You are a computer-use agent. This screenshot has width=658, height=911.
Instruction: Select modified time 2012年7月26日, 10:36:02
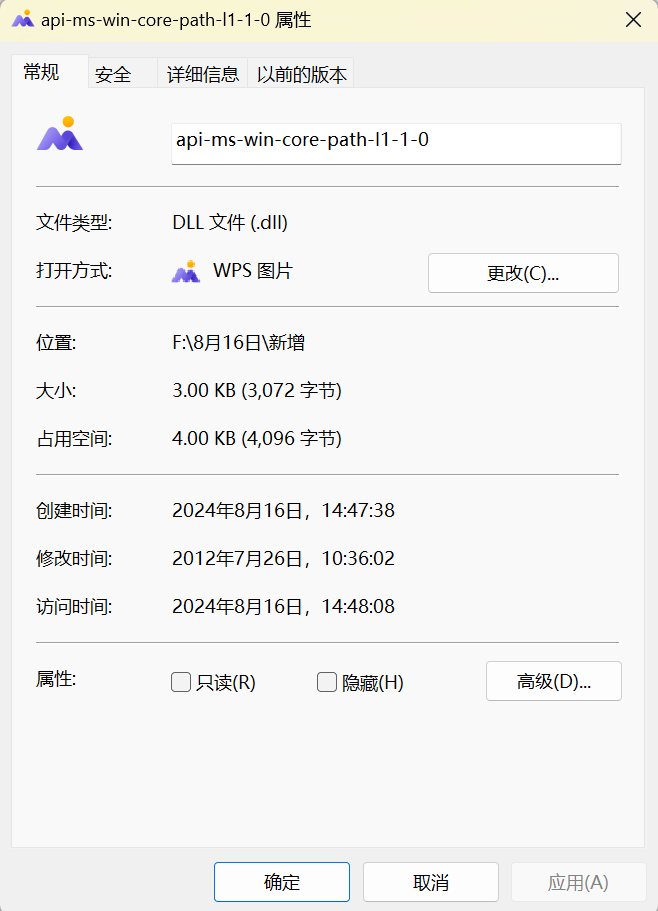pos(283,558)
